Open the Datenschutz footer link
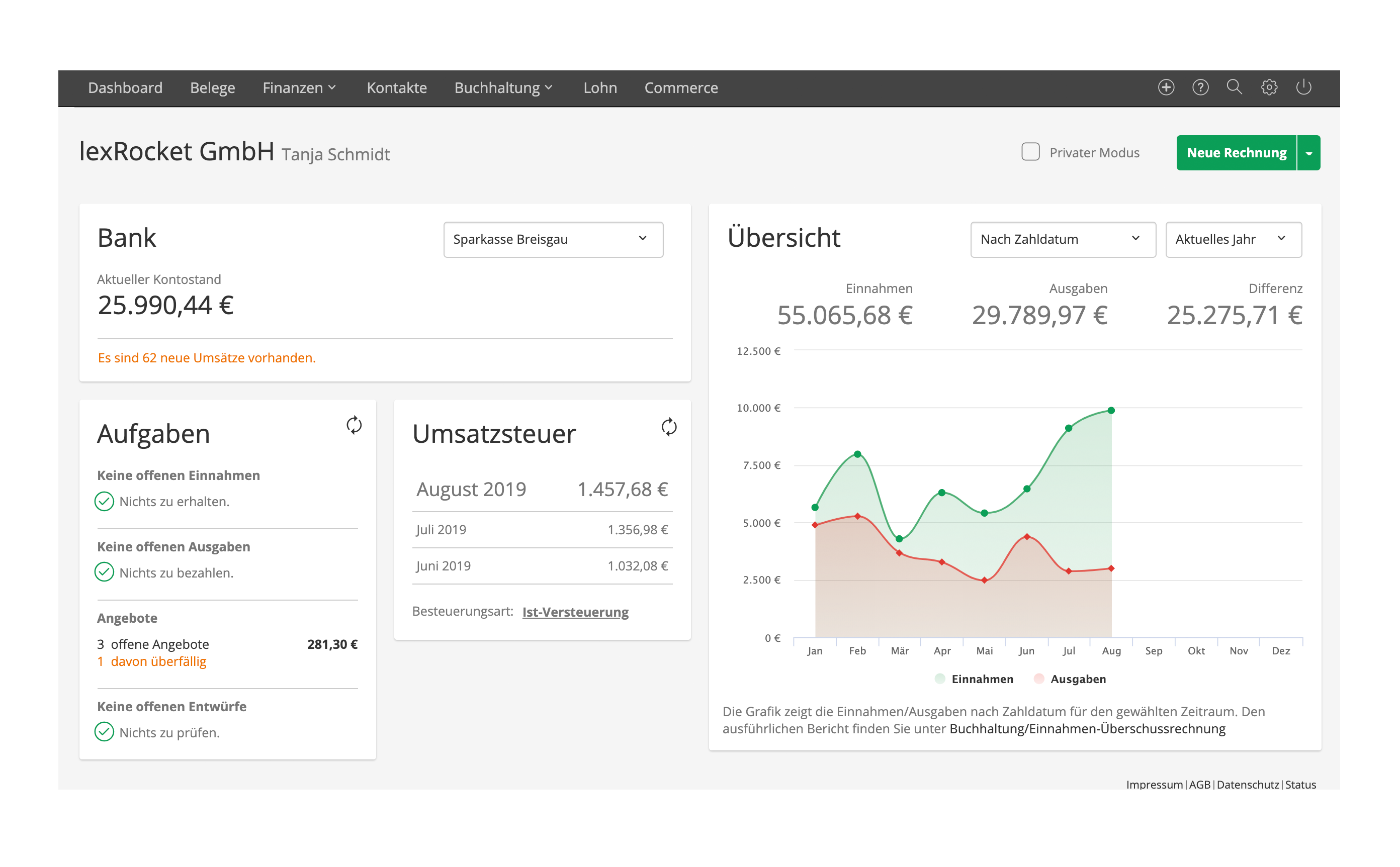Image resolution: width=1400 pixels, height=867 pixels. pos(1248,785)
